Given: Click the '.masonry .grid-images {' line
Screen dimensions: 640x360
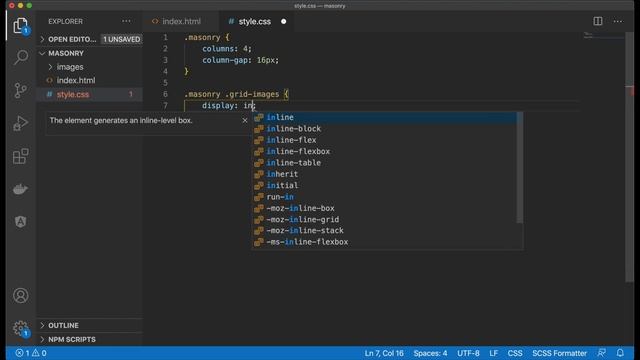Looking at the screenshot, I should click(236, 94).
